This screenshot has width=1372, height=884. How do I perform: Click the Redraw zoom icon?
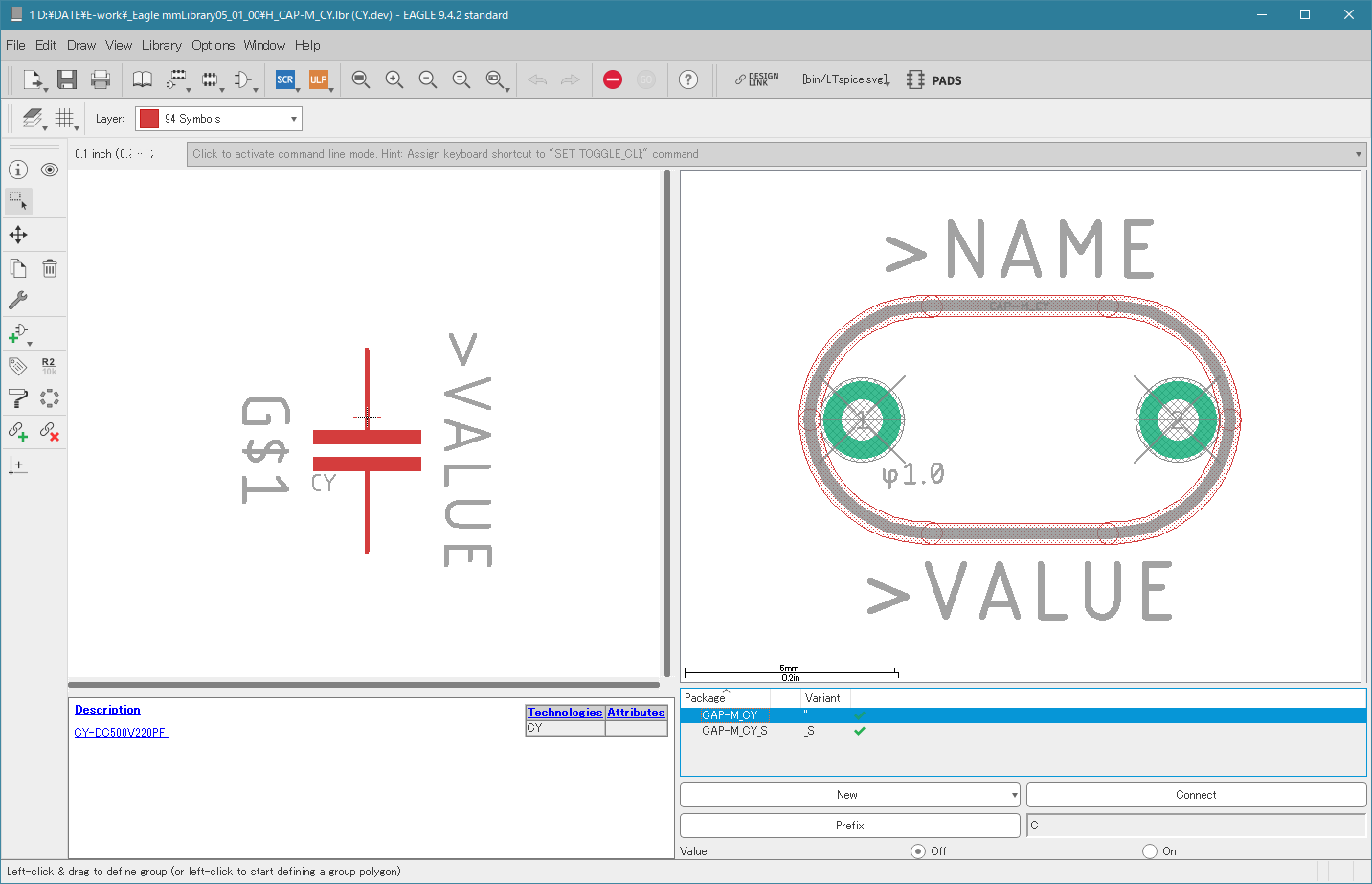(461, 79)
